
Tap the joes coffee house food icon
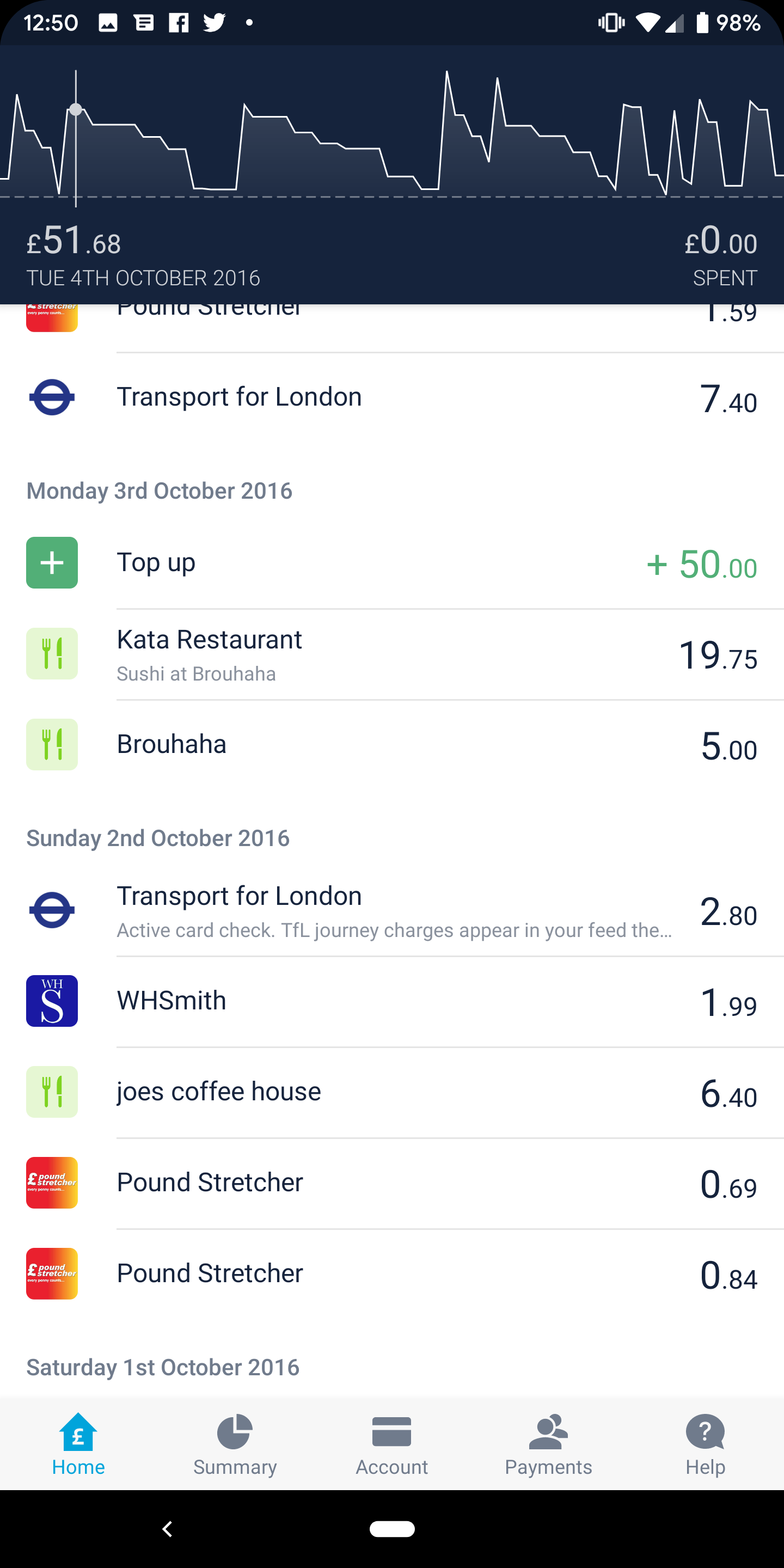pos(52,1092)
